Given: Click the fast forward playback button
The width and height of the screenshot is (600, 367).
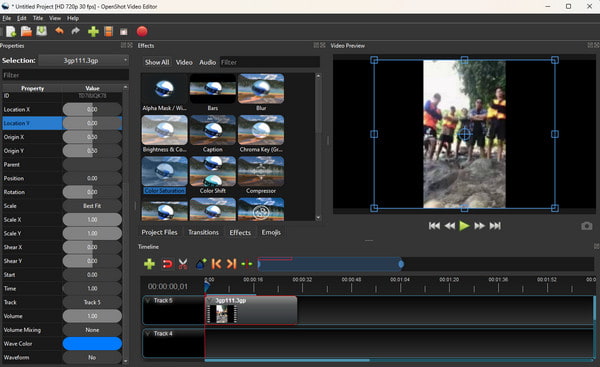Looking at the screenshot, I should 479,226.
